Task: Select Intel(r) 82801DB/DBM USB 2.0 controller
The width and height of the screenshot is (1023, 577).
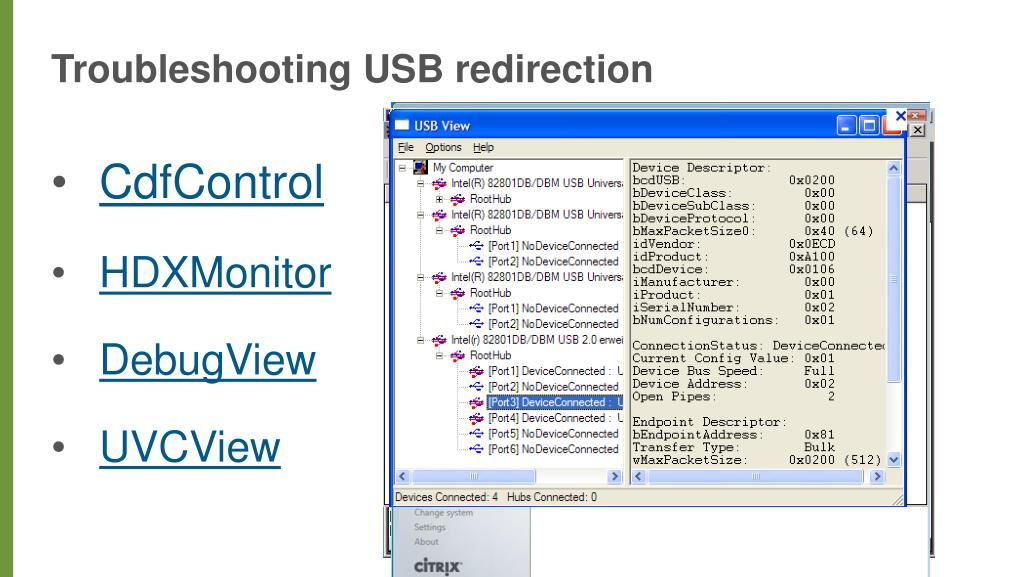Action: (536, 340)
